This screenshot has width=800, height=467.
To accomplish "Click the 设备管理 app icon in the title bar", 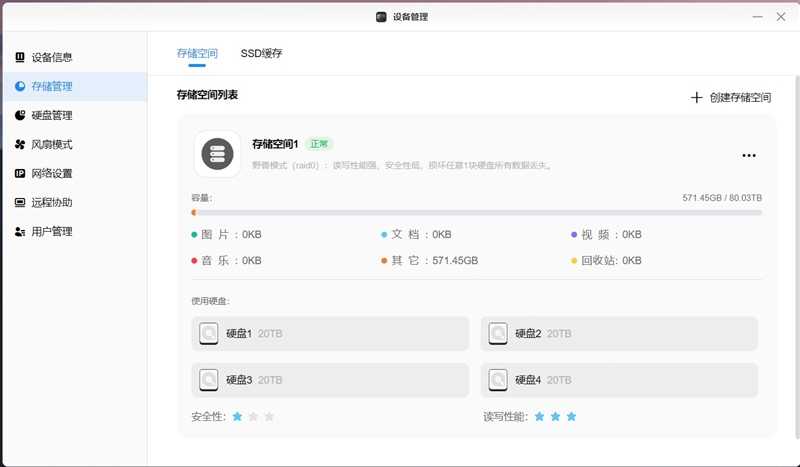I will pos(381,17).
